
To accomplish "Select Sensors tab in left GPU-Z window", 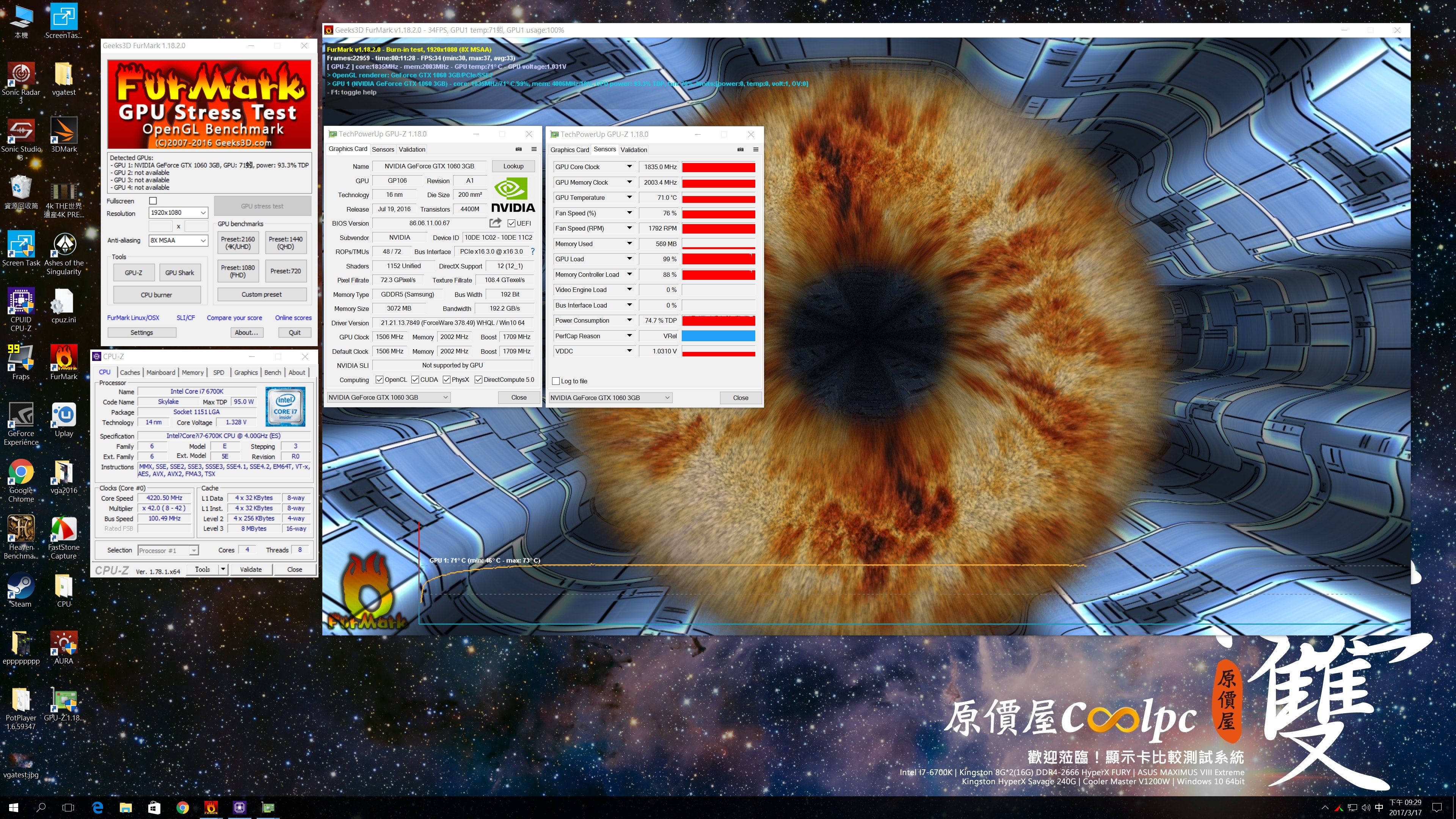I will tap(383, 149).
